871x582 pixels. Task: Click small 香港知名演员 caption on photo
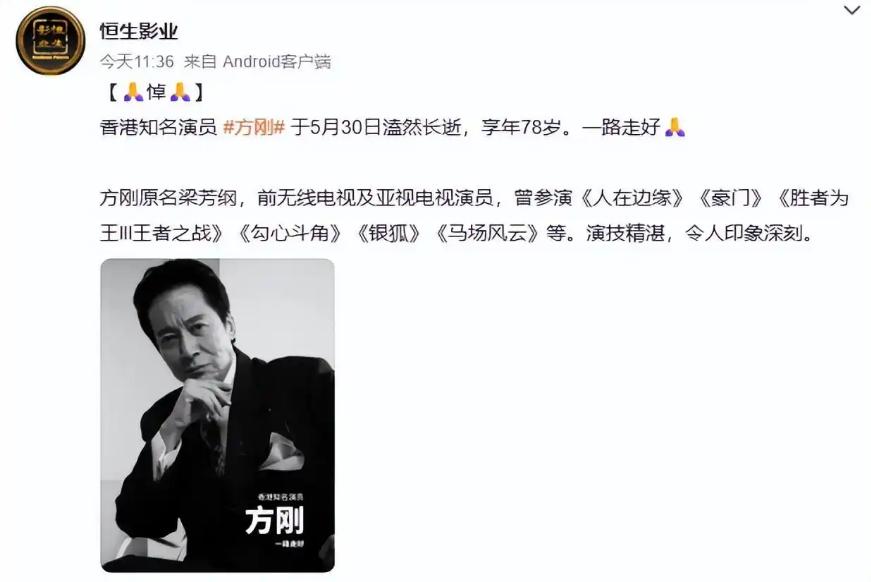[x=281, y=496]
